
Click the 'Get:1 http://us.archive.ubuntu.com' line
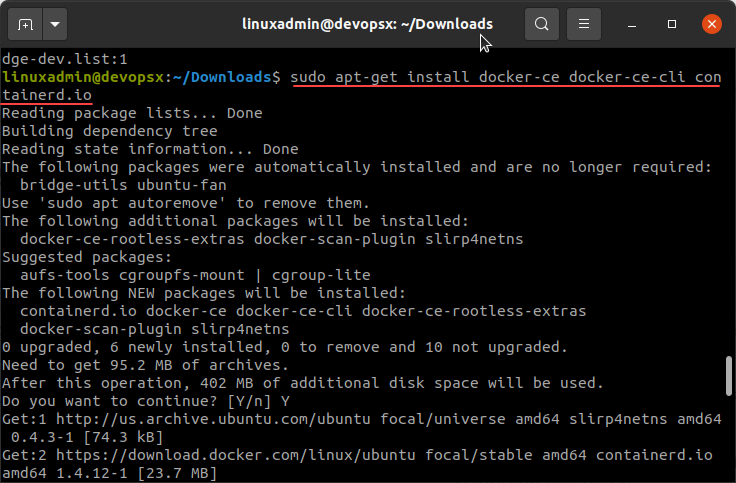click(362, 419)
